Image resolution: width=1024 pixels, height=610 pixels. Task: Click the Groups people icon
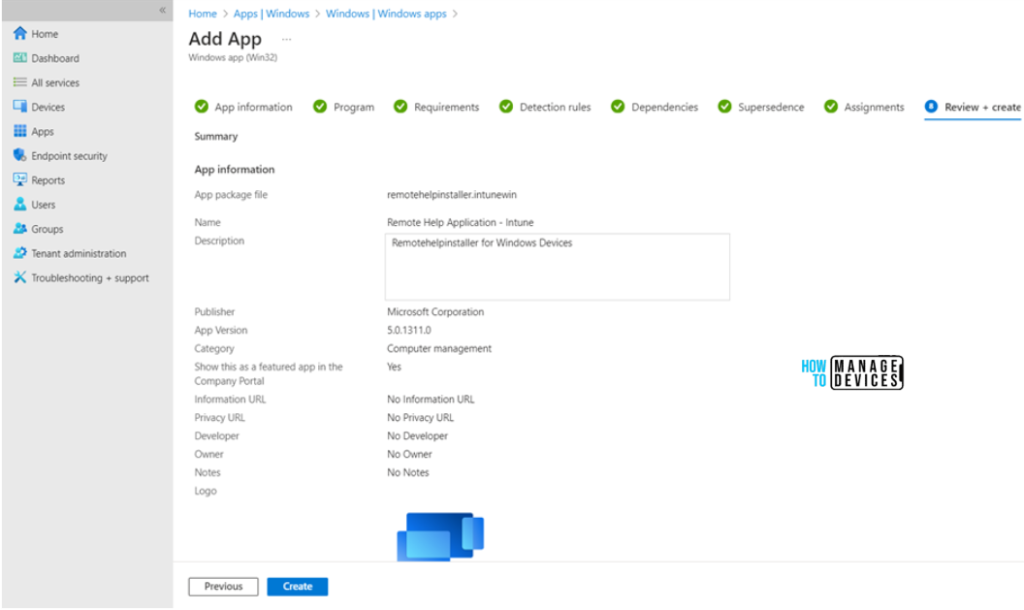(20, 229)
